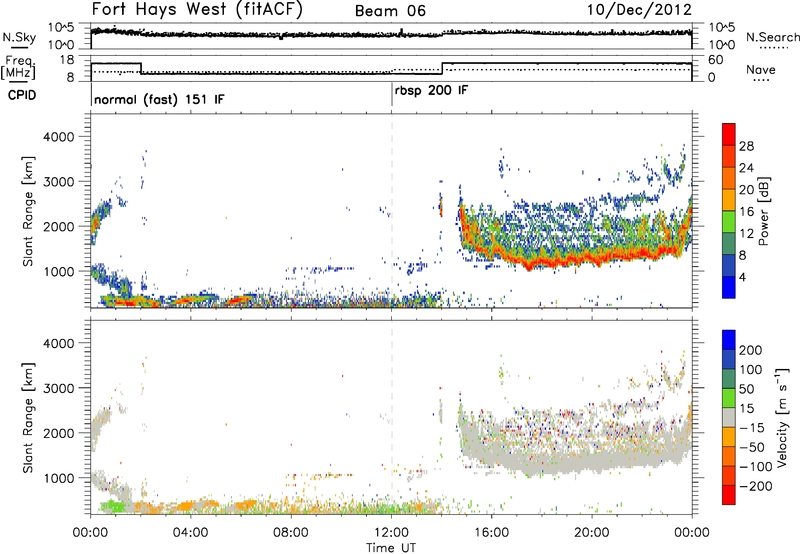The height and width of the screenshot is (554, 800).
Task: Click the '16' Power colorbar label
Action: coord(746,212)
